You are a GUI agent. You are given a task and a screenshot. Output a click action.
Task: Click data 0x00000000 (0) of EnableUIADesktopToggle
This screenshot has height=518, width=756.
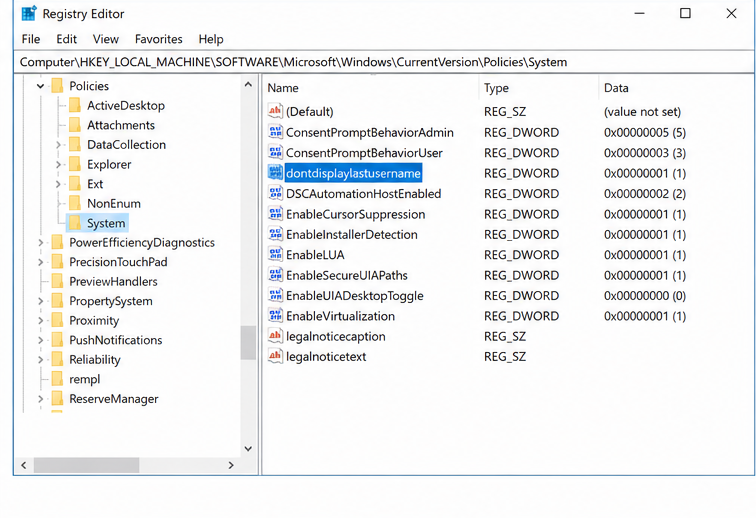[645, 296]
